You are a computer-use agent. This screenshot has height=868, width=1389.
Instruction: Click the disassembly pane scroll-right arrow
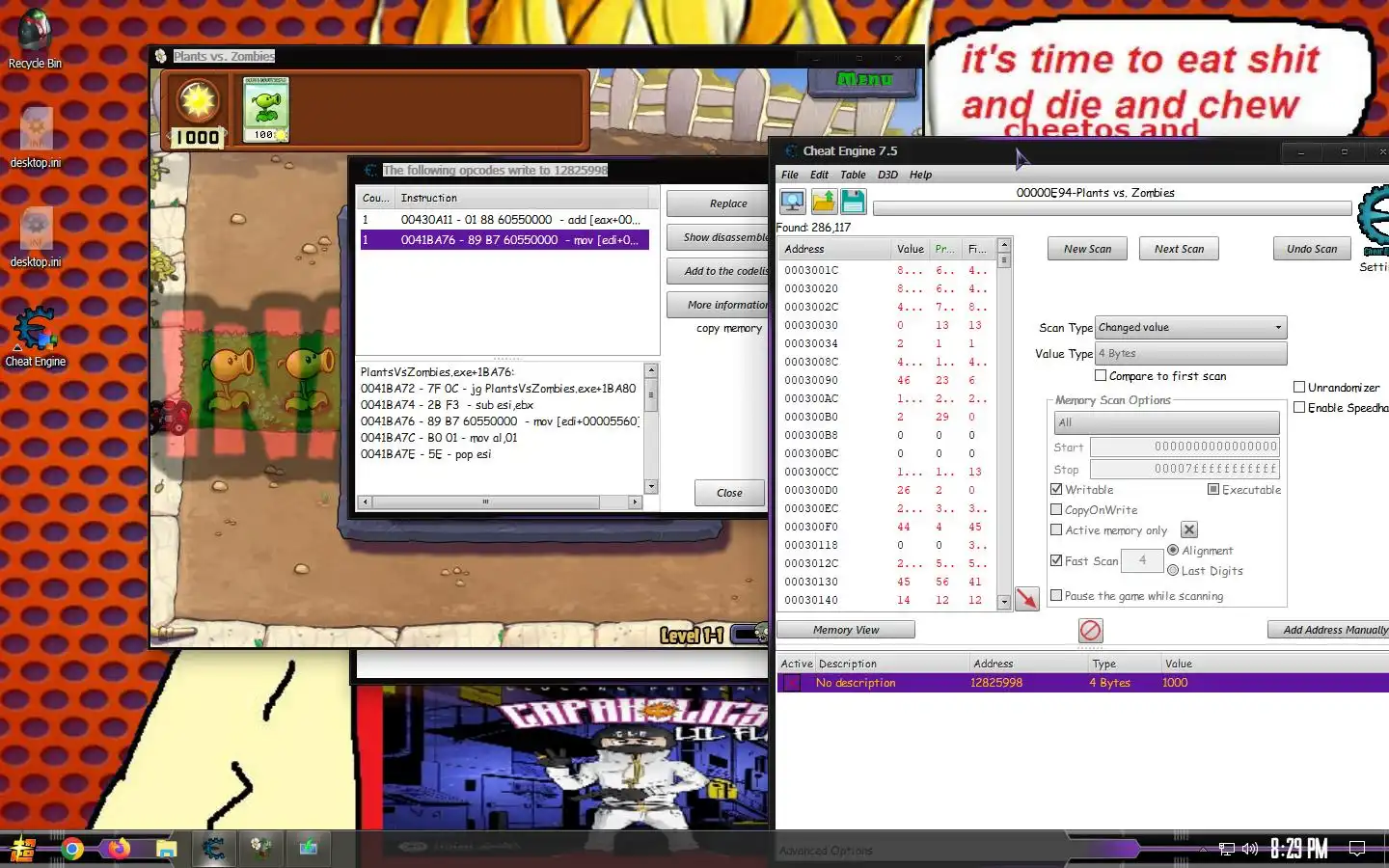pyautogui.click(x=635, y=502)
